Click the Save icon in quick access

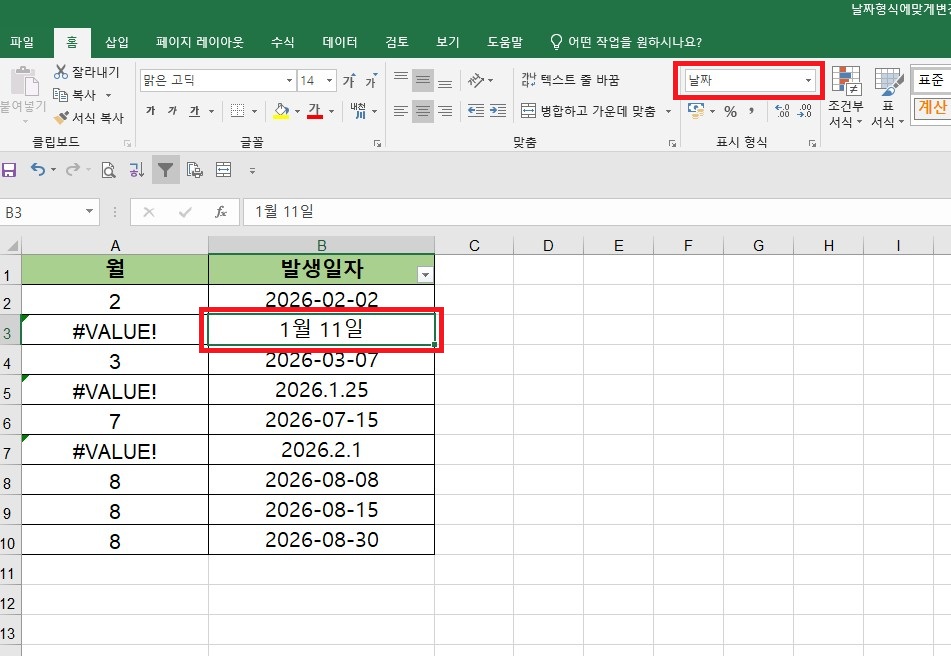[x=9, y=170]
